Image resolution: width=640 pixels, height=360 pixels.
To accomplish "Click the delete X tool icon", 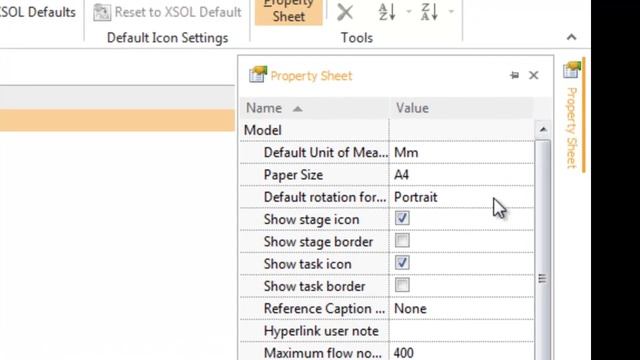I will [345, 12].
